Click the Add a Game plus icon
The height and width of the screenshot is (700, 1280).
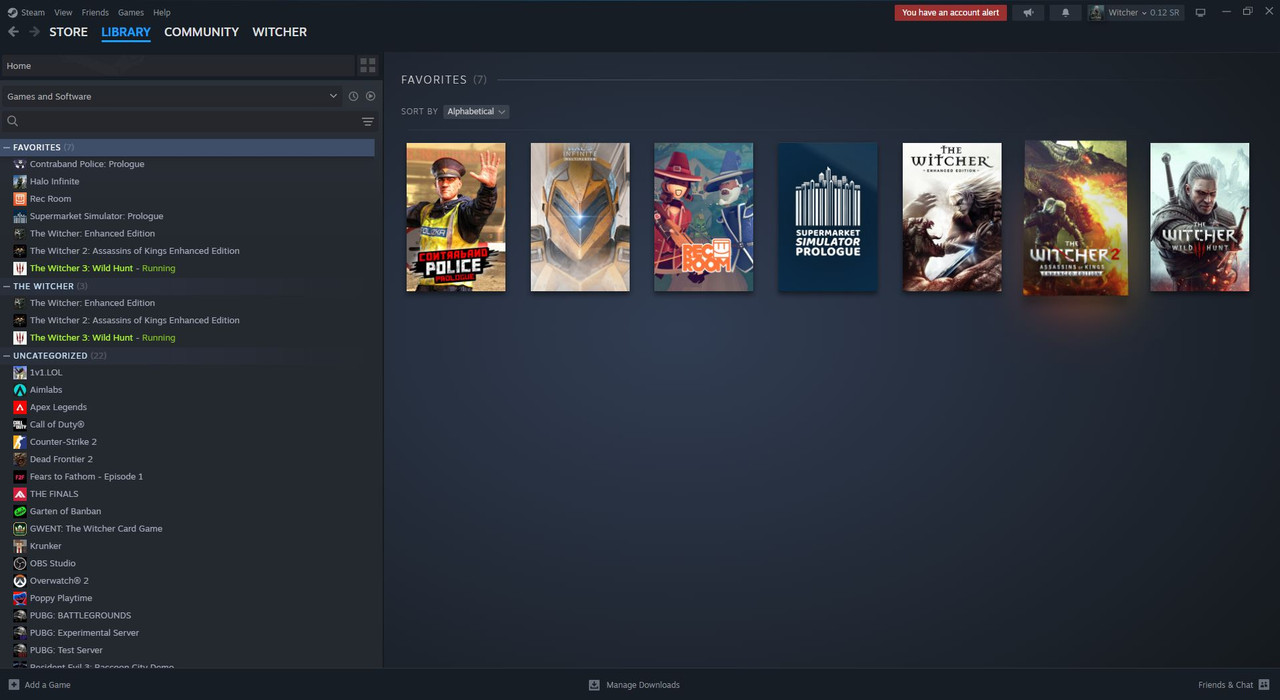click(13, 685)
